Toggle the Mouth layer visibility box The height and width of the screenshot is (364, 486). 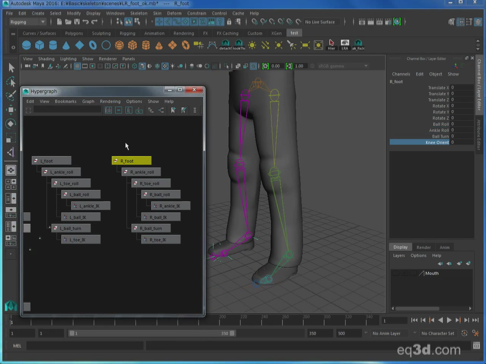(x=396, y=273)
